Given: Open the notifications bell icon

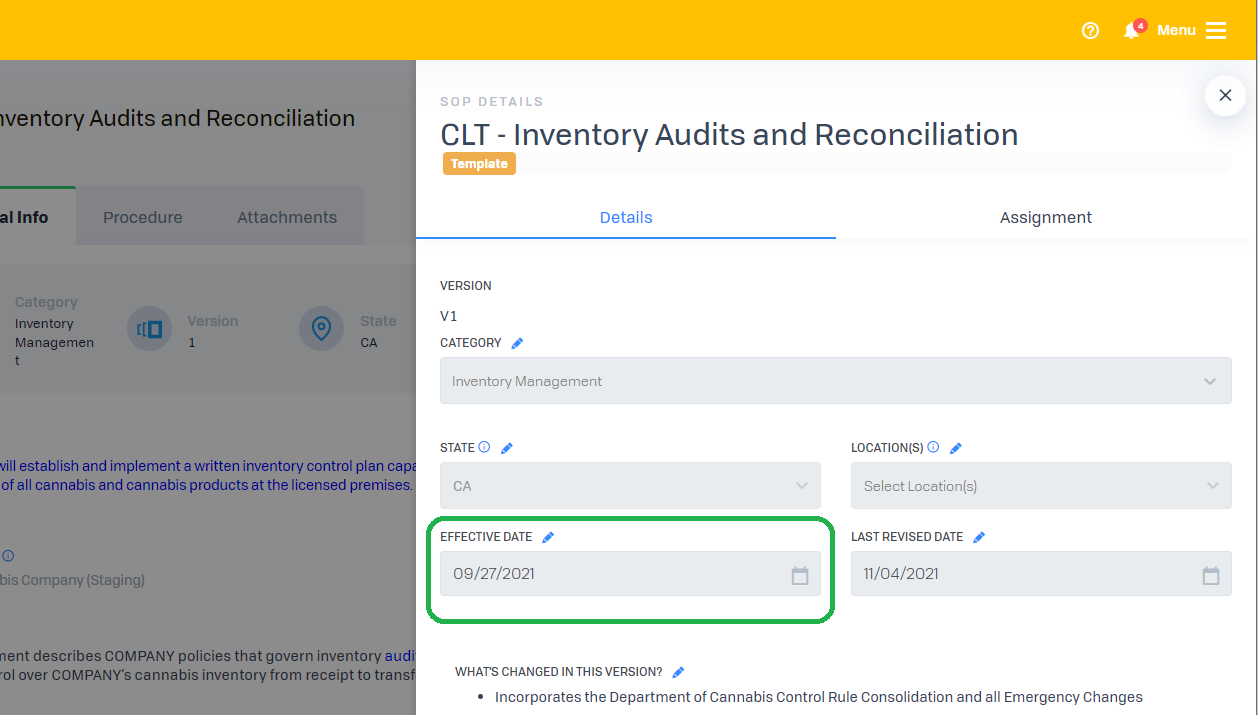Looking at the screenshot, I should (1131, 31).
